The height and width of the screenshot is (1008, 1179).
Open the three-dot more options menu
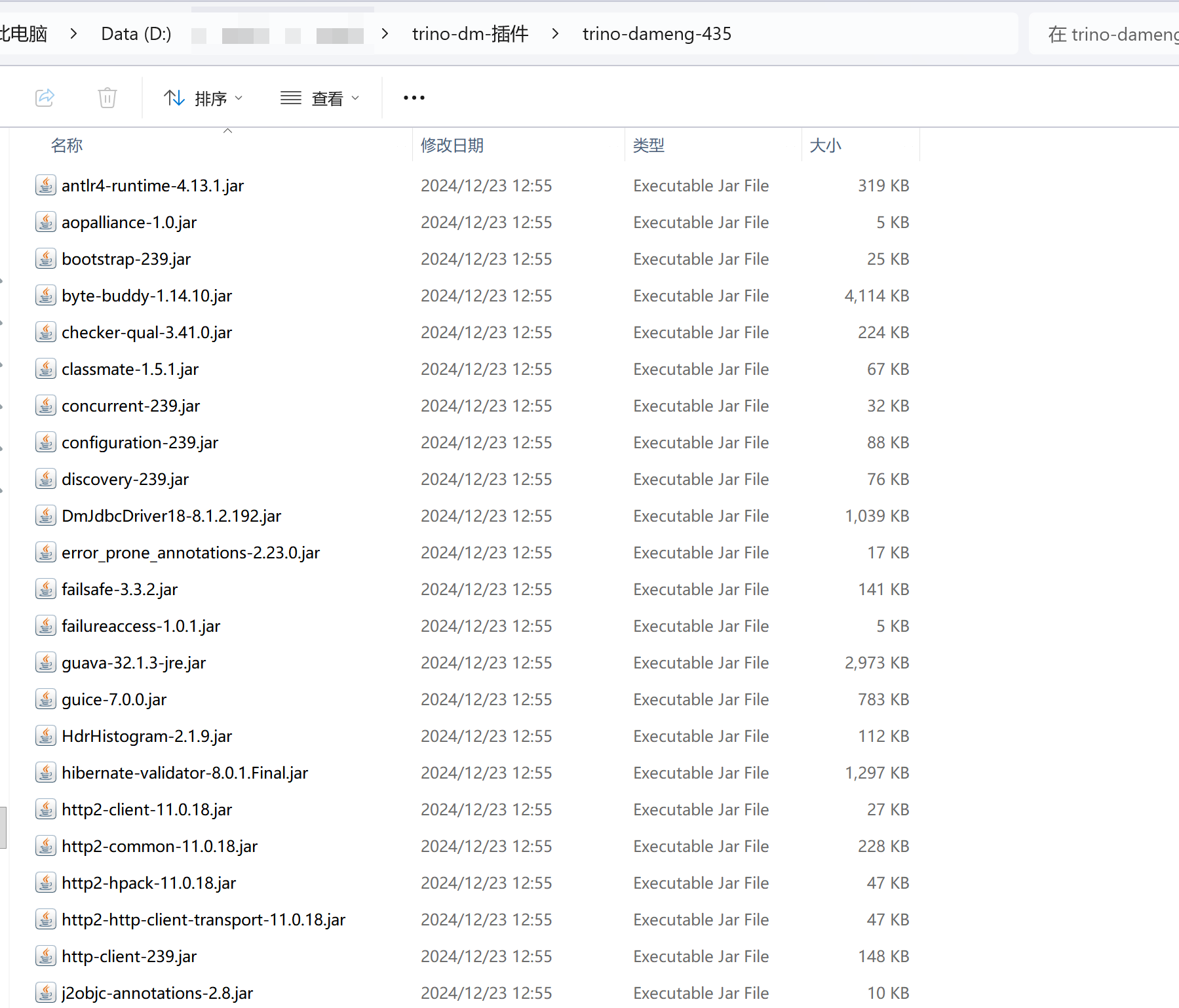pos(414,98)
